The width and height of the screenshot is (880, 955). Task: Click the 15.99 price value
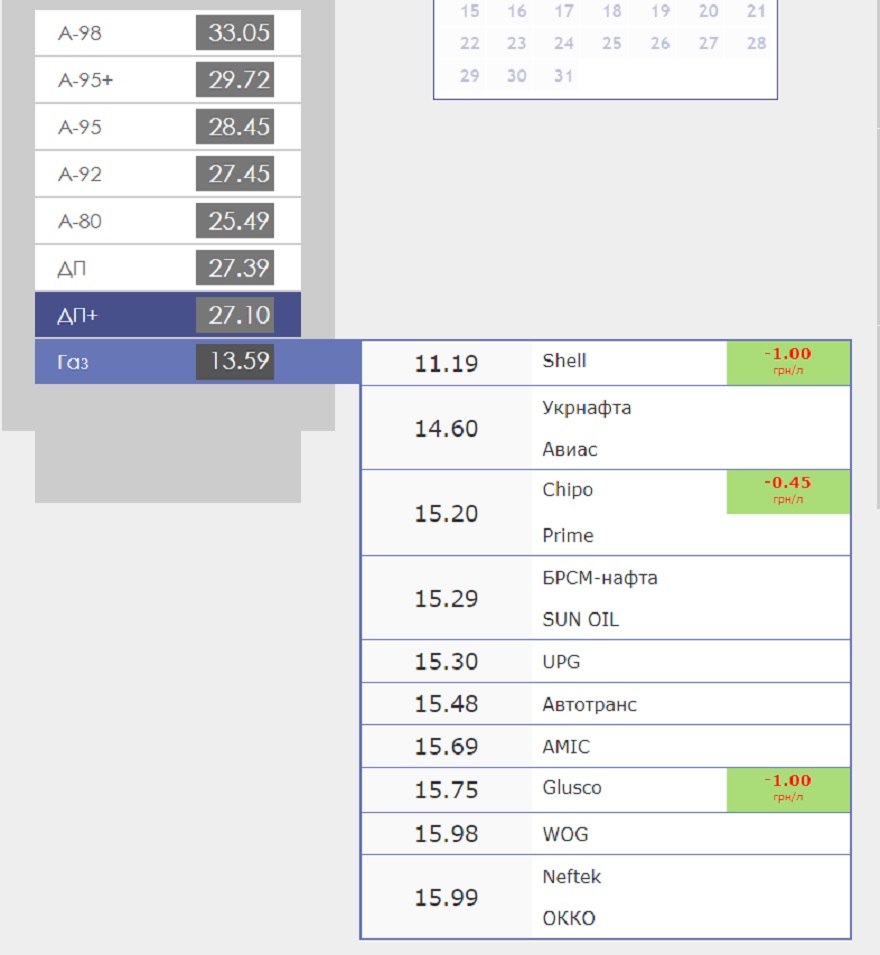tap(446, 898)
